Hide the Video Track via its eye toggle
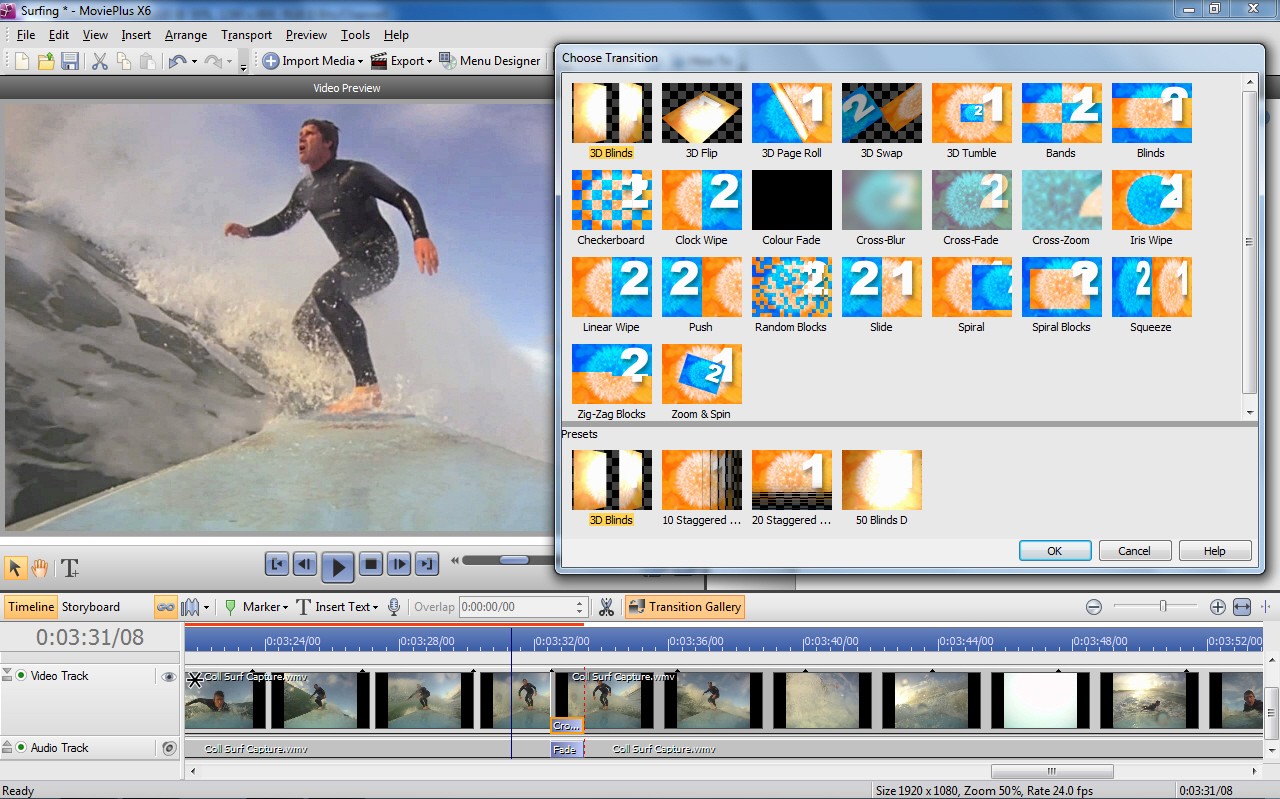1280x799 pixels. [168, 676]
